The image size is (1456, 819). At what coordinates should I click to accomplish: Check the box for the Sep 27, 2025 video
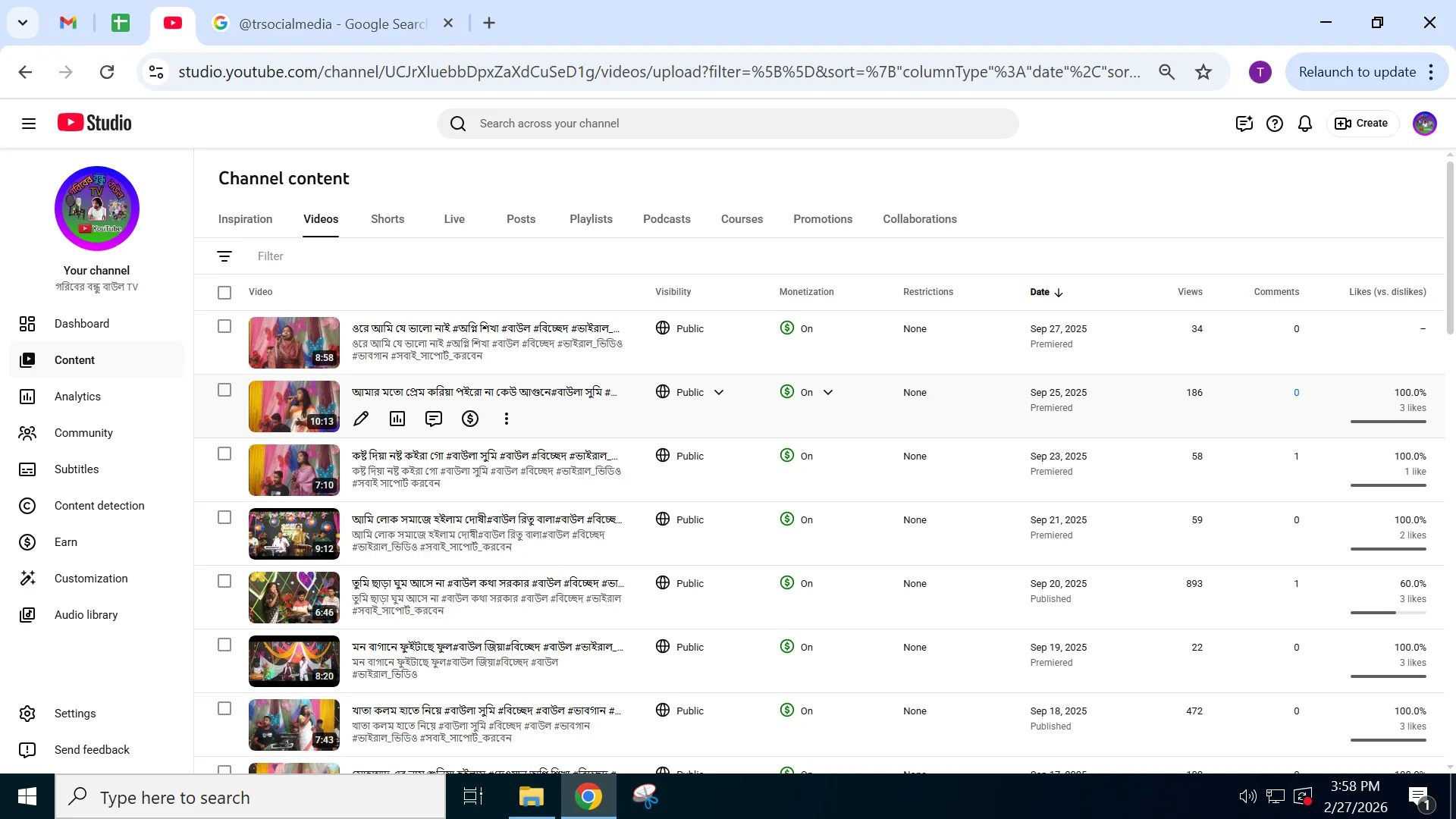click(224, 326)
